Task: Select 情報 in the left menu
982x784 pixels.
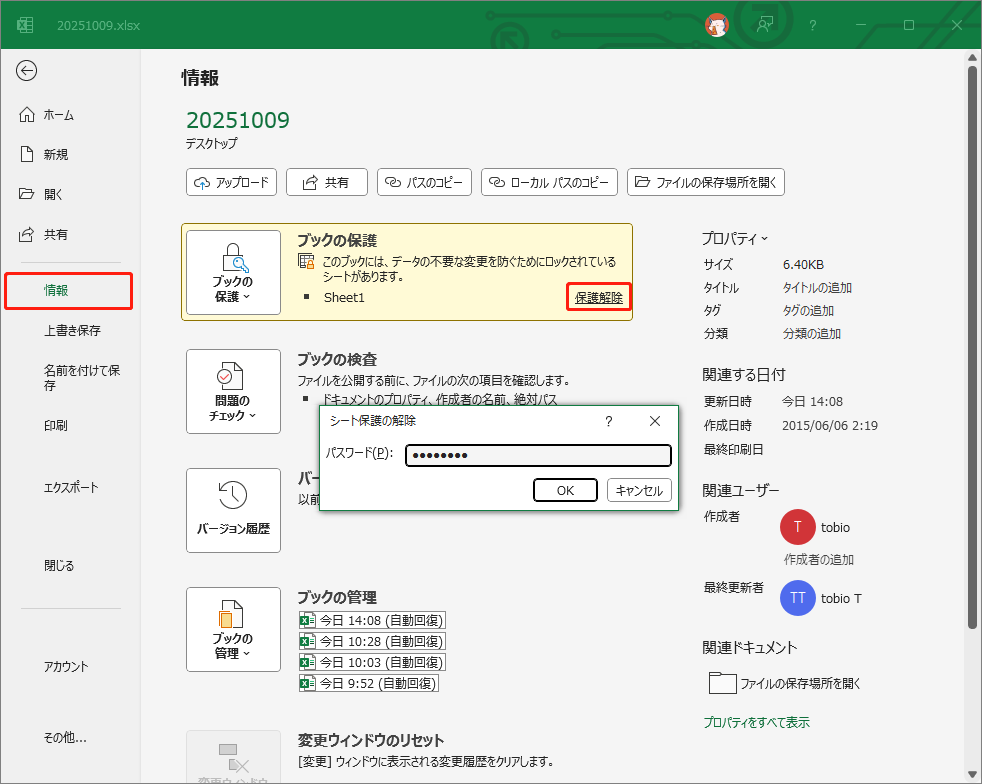Action: tap(68, 290)
